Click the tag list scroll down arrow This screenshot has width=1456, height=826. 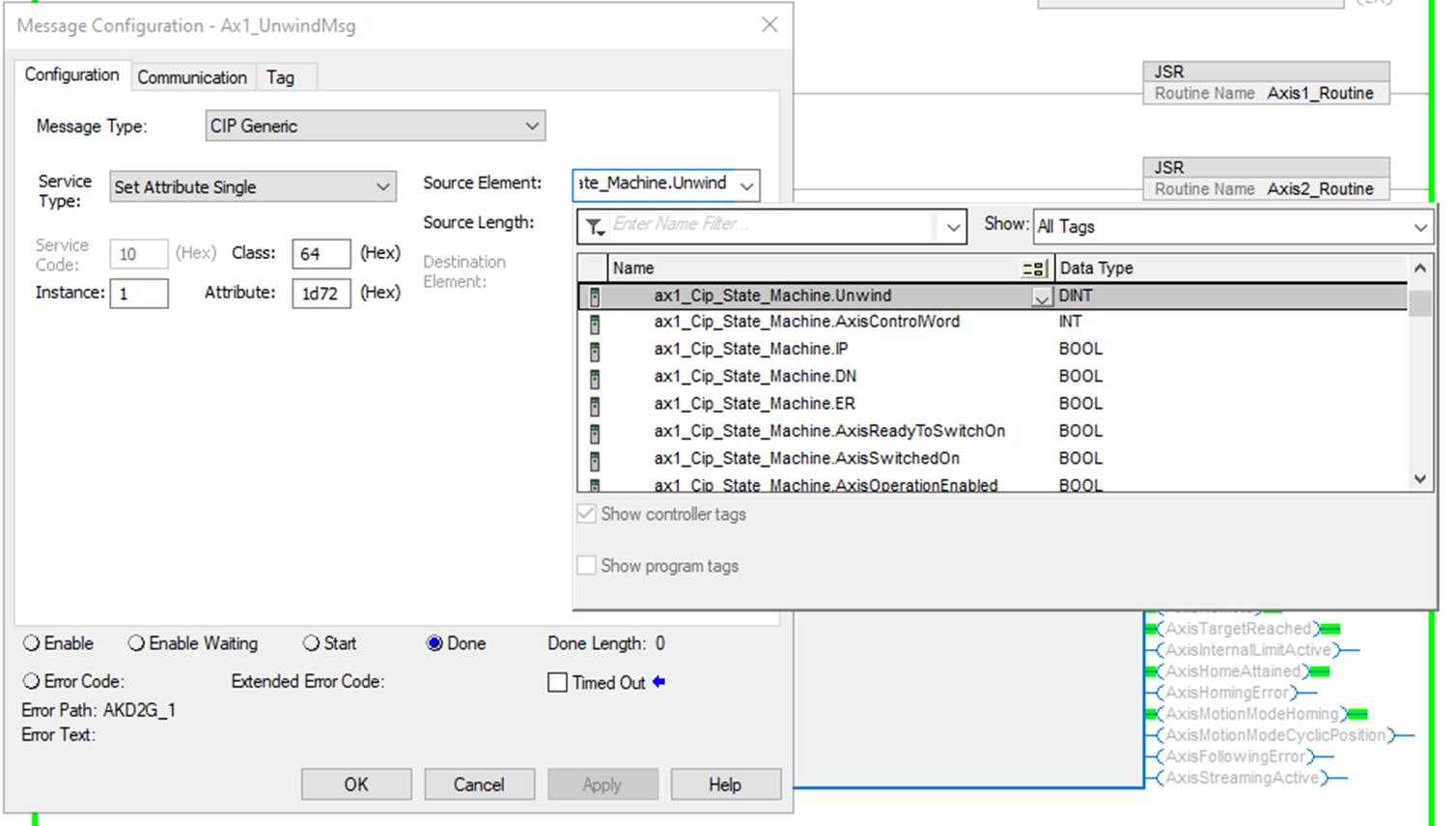1419,478
